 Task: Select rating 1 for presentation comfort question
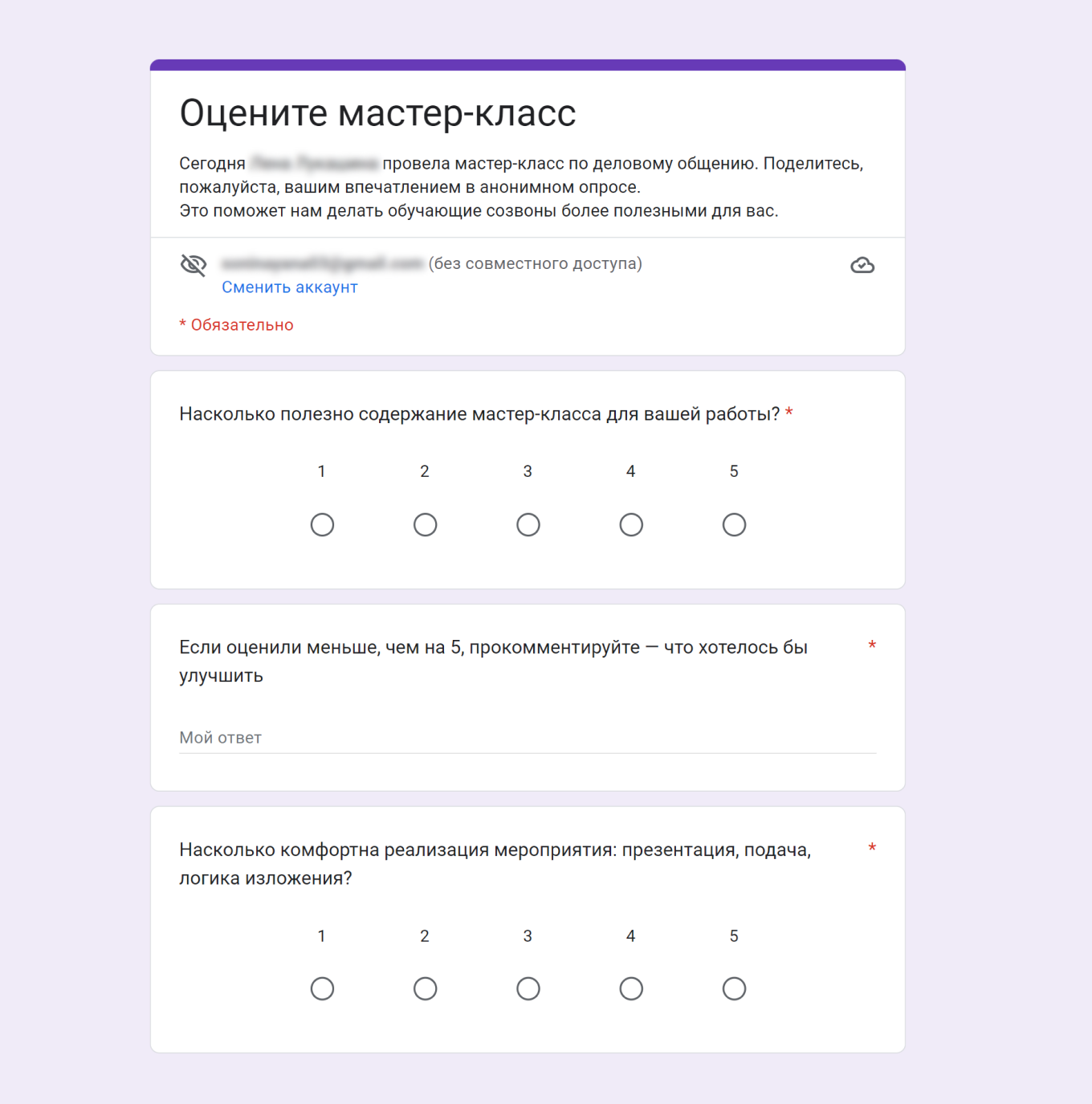pyautogui.click(x=322, y=988)
